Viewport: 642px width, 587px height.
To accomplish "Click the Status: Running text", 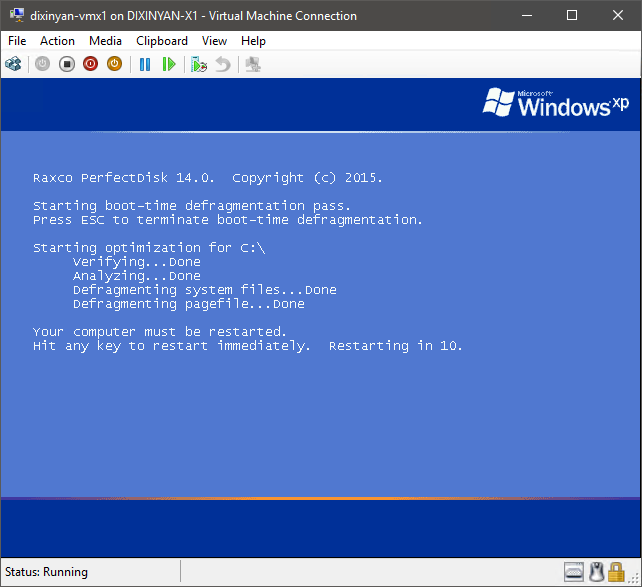I will pos(46,572).
